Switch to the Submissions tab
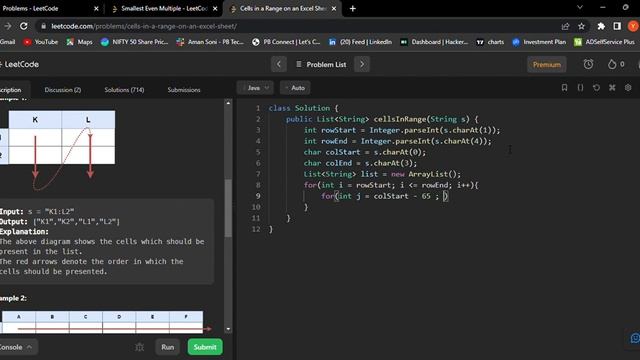 [x=184, y=90]
